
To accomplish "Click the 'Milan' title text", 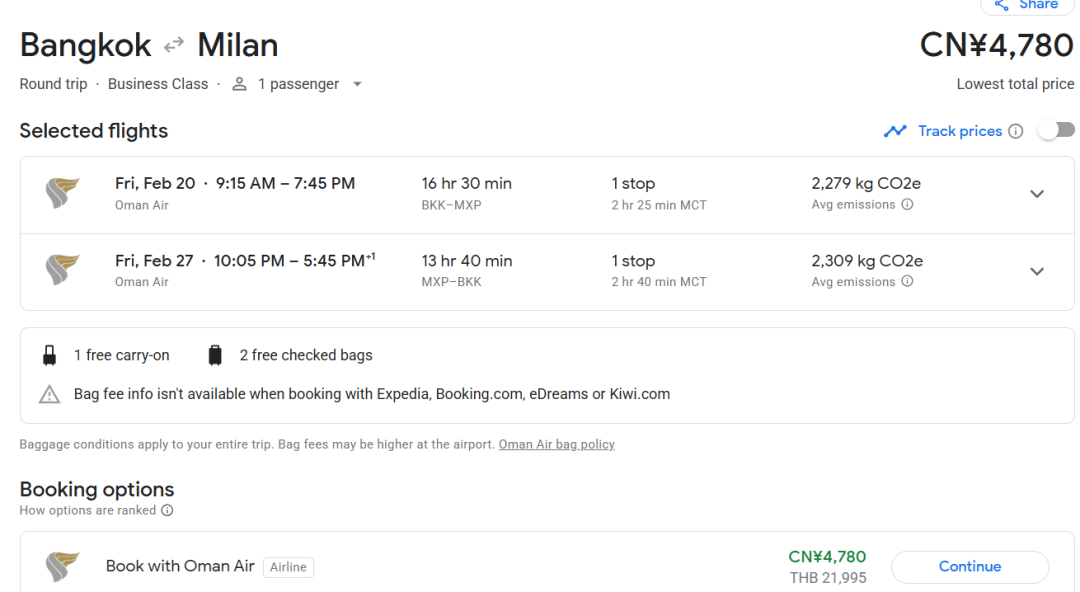I will (x=238, y=45).
